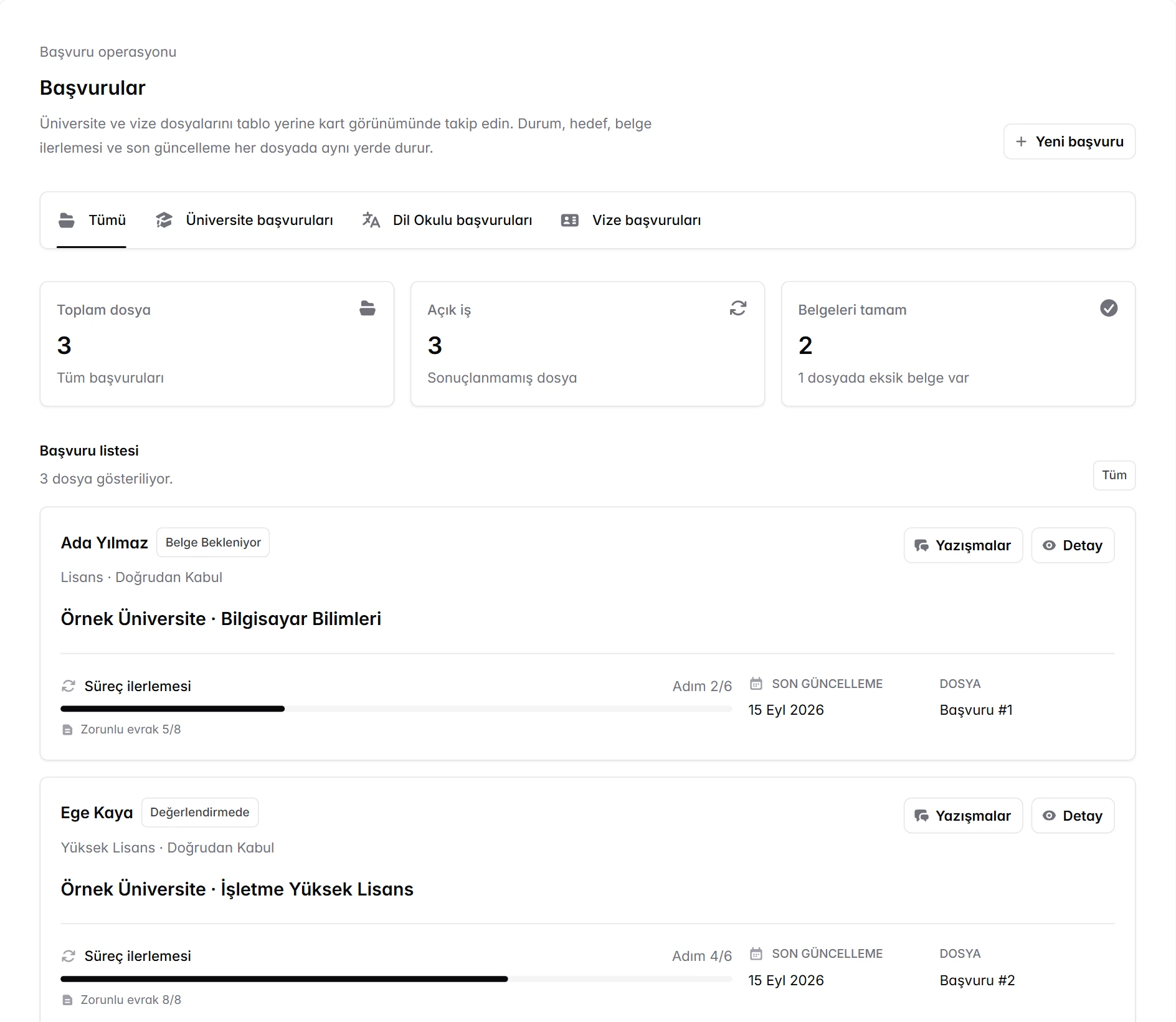Click the folder icon on Tümü tab
This screenshot has height=1022, width=1176.
67,220
